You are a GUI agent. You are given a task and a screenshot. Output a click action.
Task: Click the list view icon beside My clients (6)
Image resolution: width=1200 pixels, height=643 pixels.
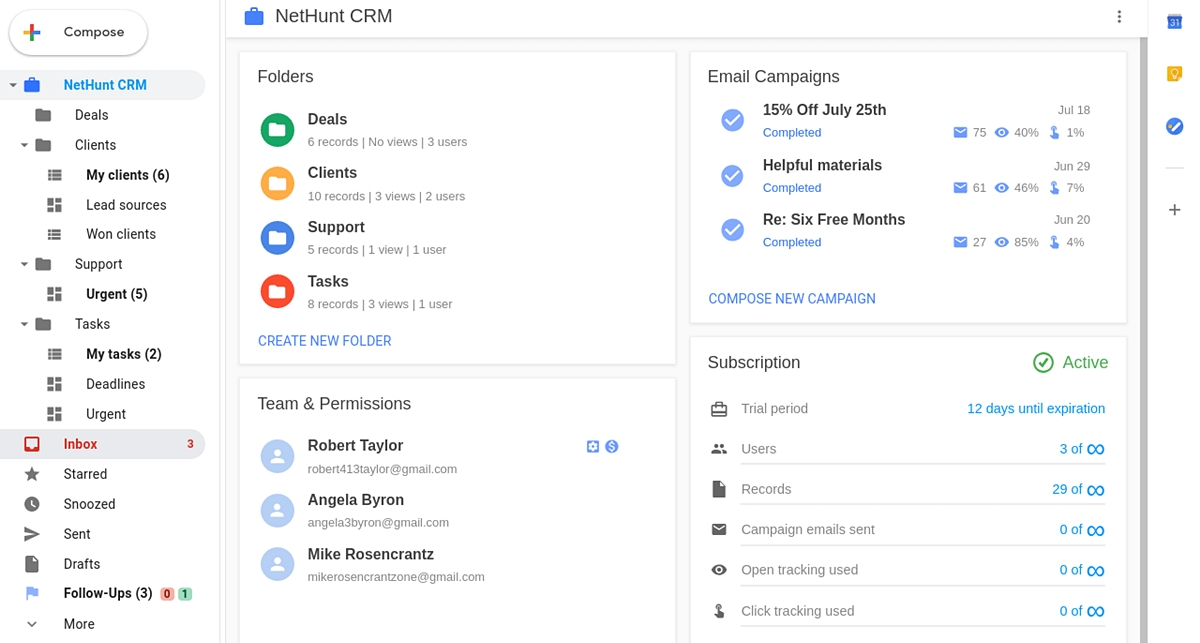pyautogui.click(x=55, y=175)
